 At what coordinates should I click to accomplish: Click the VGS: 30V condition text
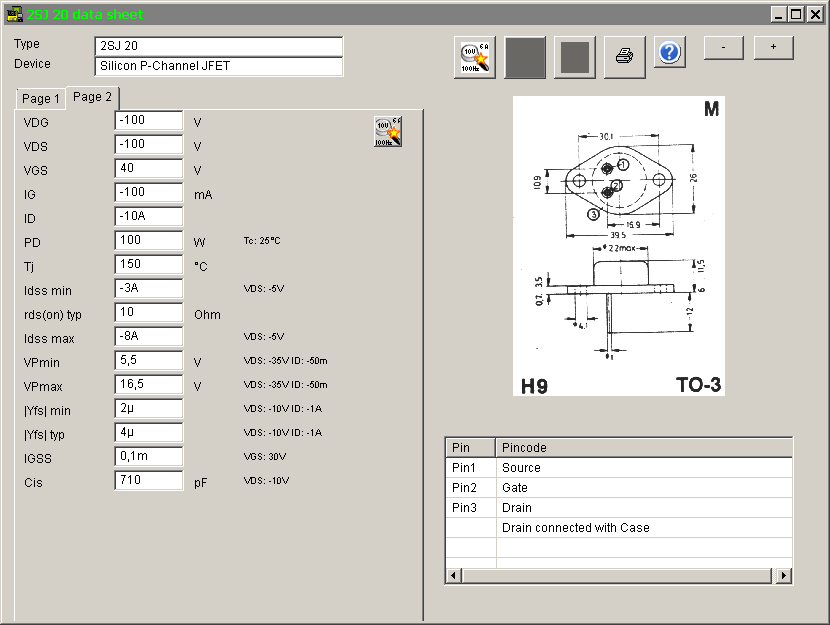(265, 457)
